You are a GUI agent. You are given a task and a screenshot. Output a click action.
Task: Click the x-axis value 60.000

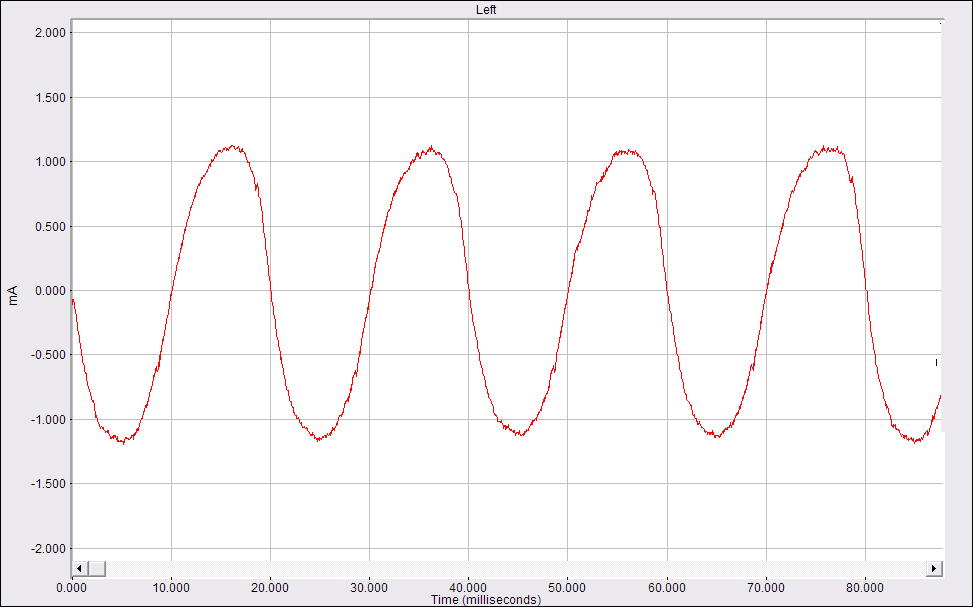tap(667, 588)
